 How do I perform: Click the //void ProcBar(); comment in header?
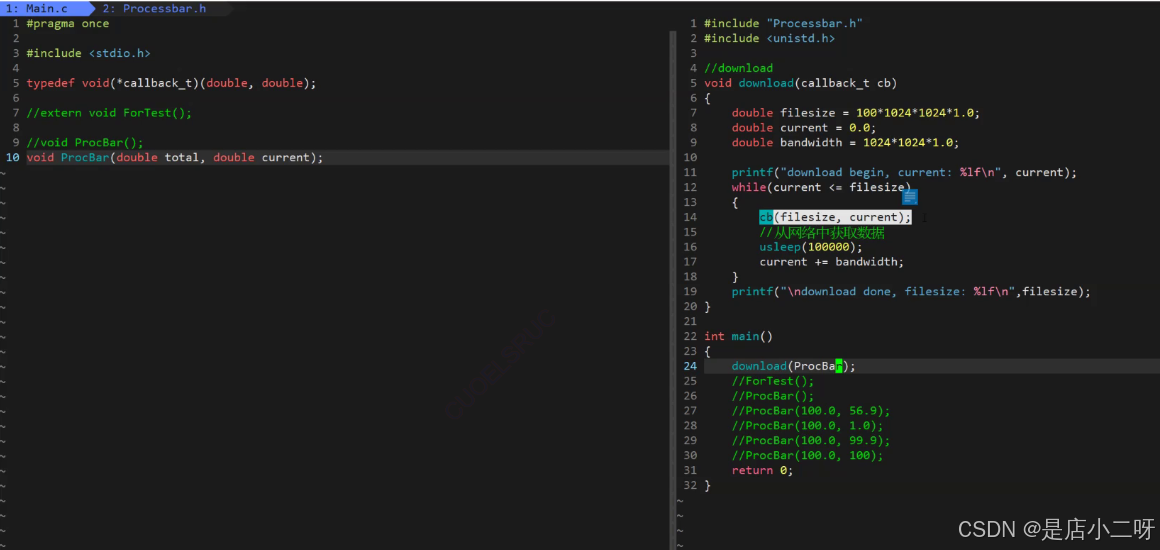[84, 143]
